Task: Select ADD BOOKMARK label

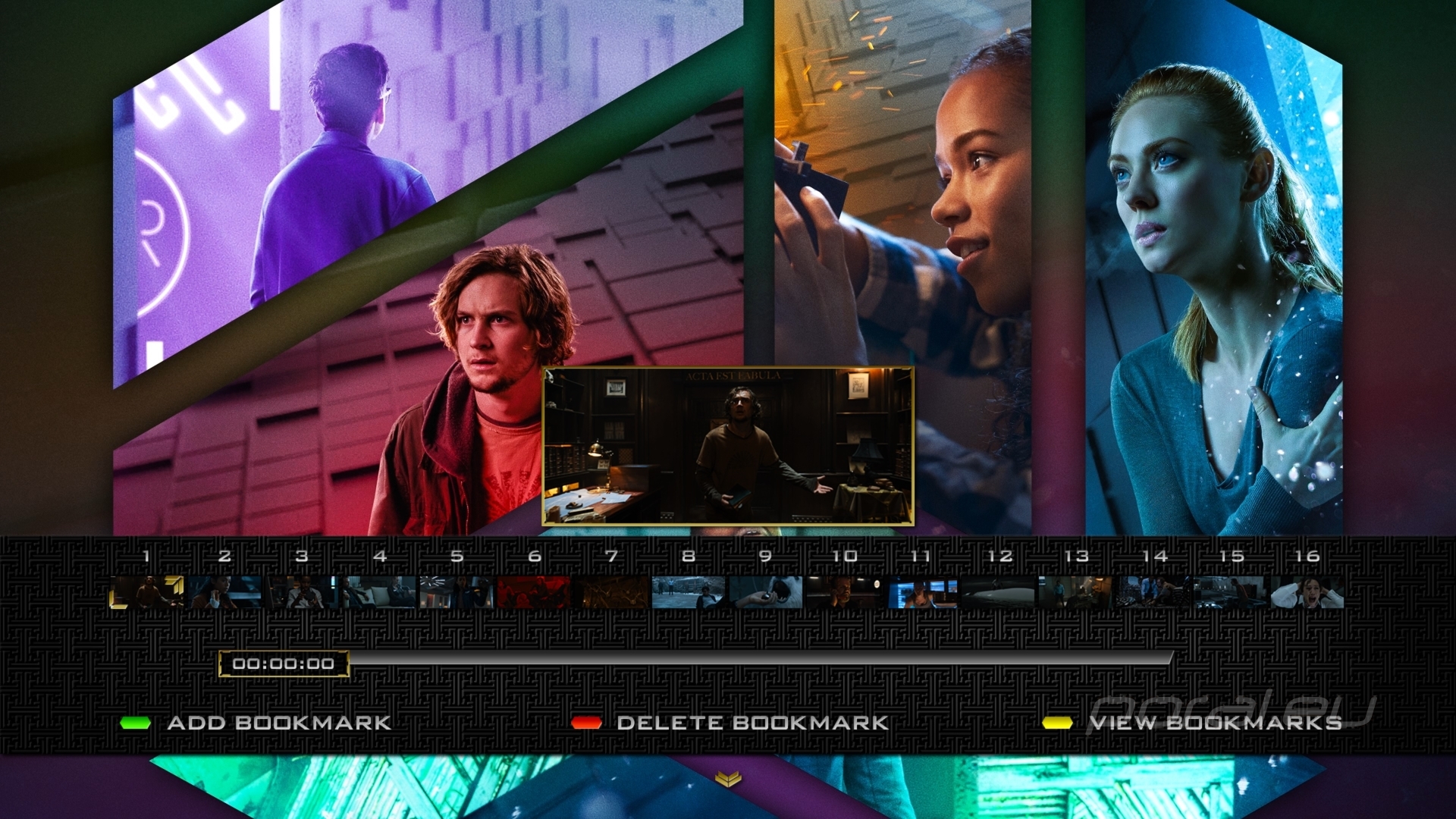Action: 279,723
